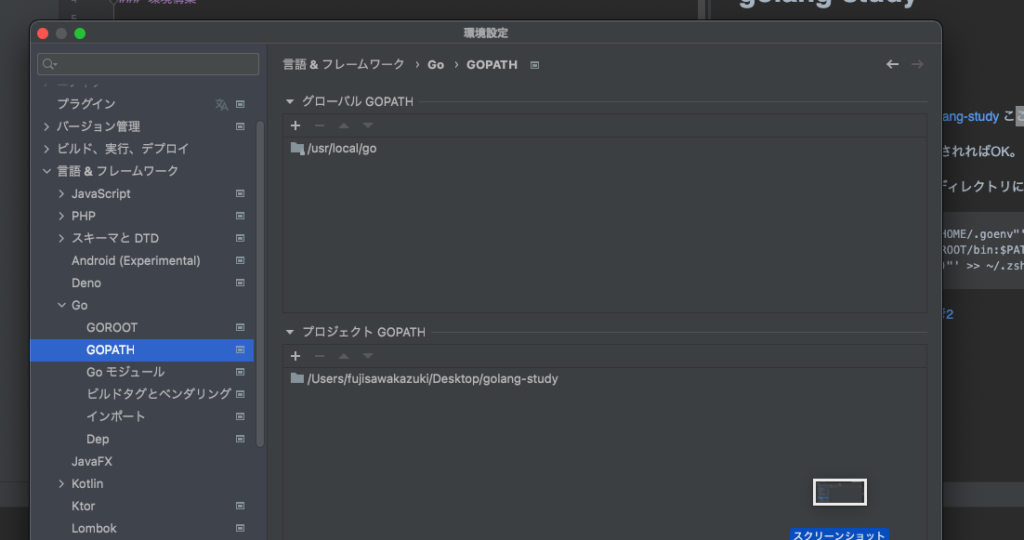Click project icon on Dep row
The height and width of the screenshot is (540, 1024).
240,439
